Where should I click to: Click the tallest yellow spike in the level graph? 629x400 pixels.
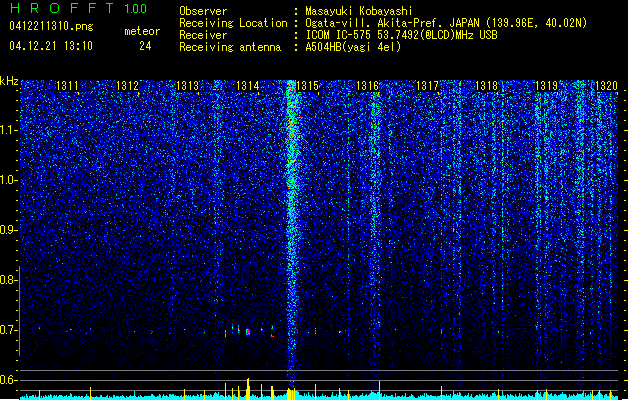point(248,388)
